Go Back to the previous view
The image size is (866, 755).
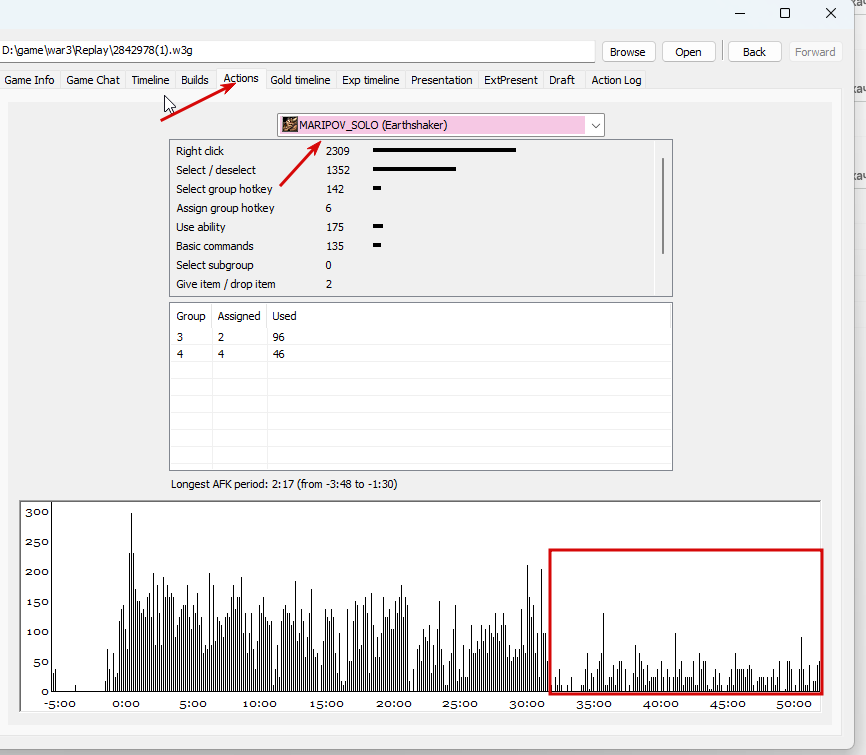tap(754, 52)
